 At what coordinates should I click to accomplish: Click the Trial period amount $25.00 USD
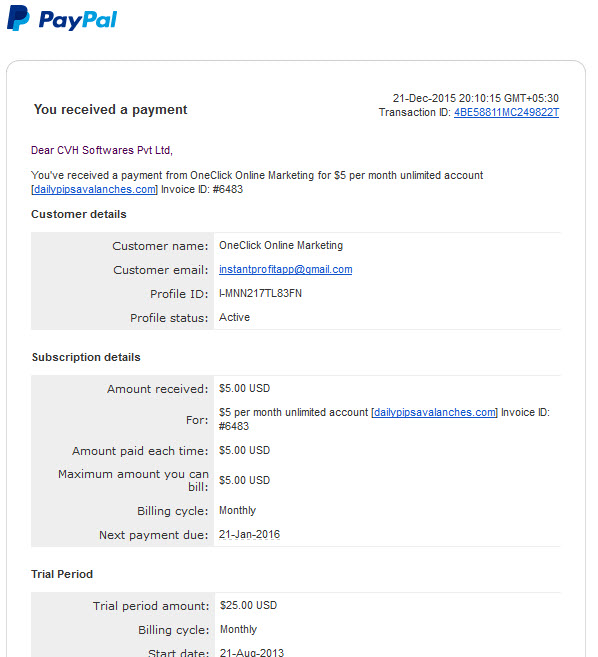pyautogui.click(x=249, y=605)
